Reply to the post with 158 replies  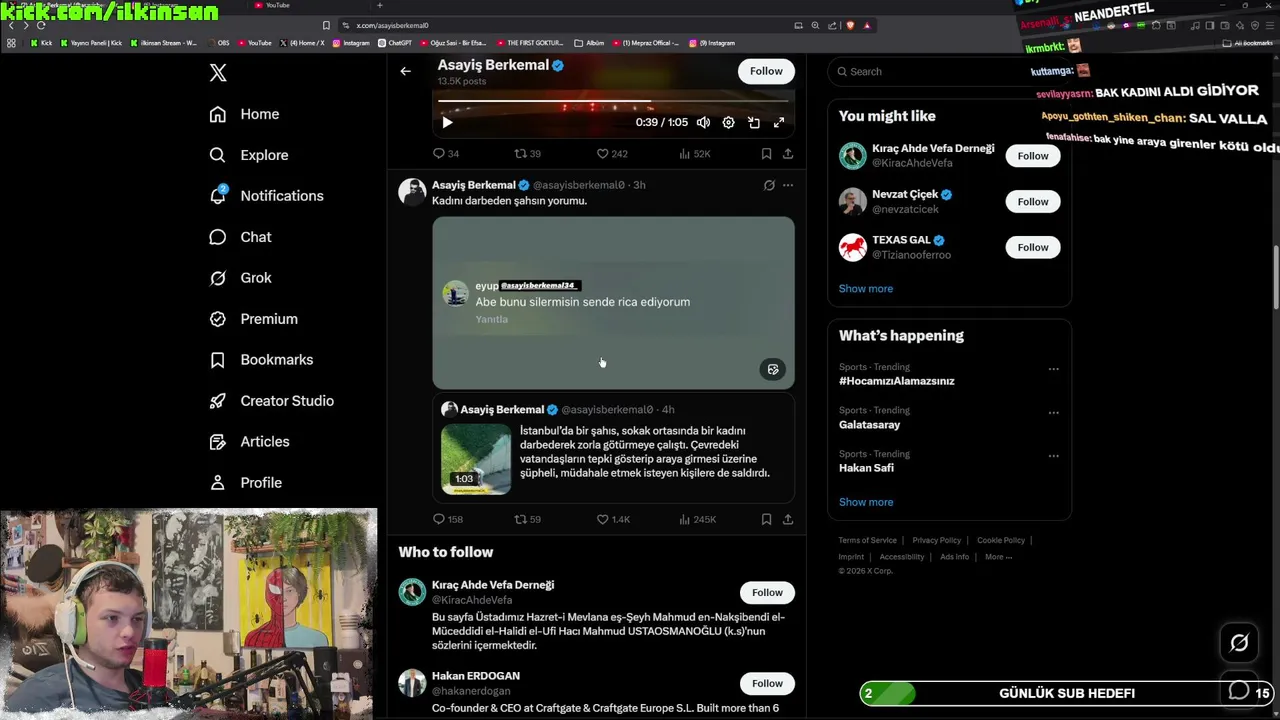coord(447,519)
